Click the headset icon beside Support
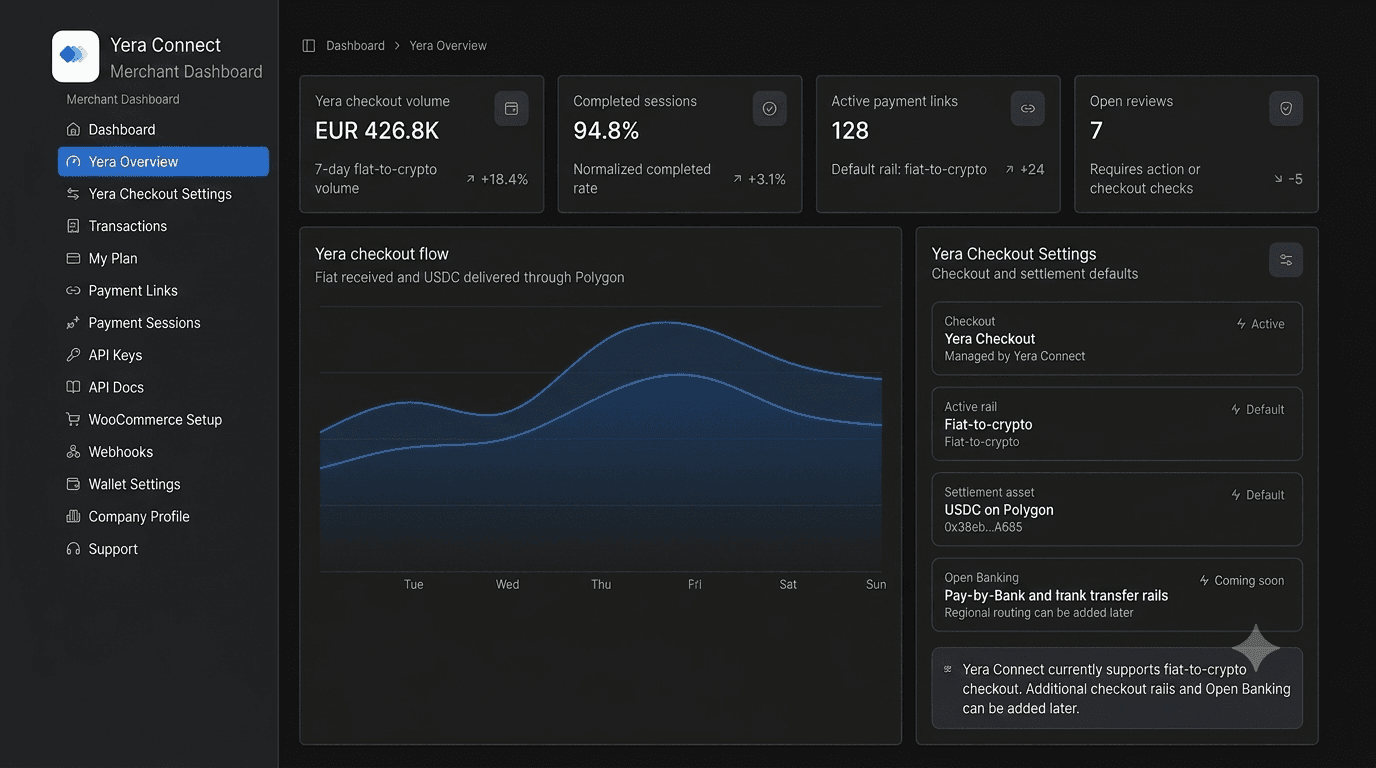 [73, 549]
